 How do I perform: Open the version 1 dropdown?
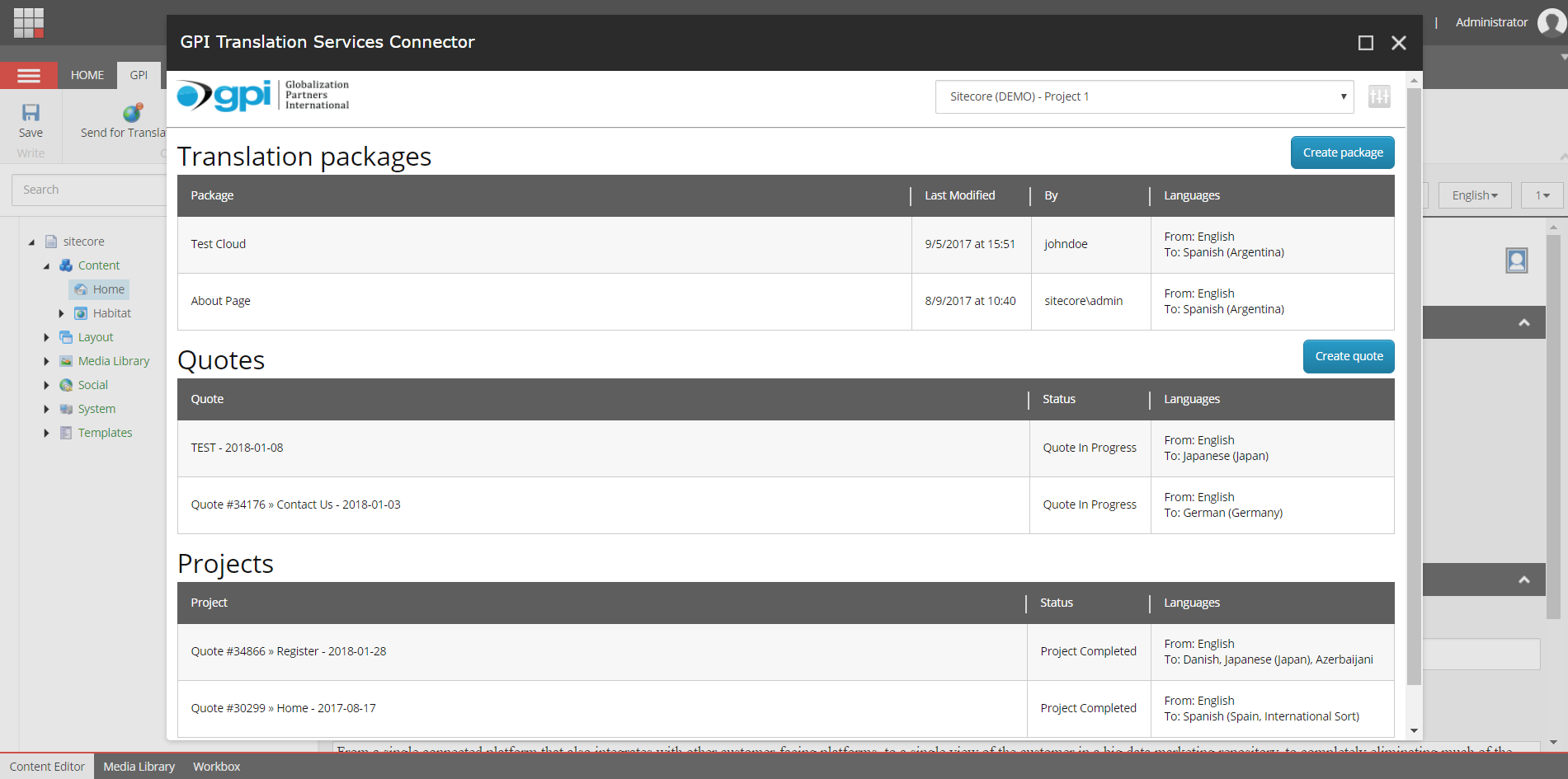click(x=1542, y=195)
